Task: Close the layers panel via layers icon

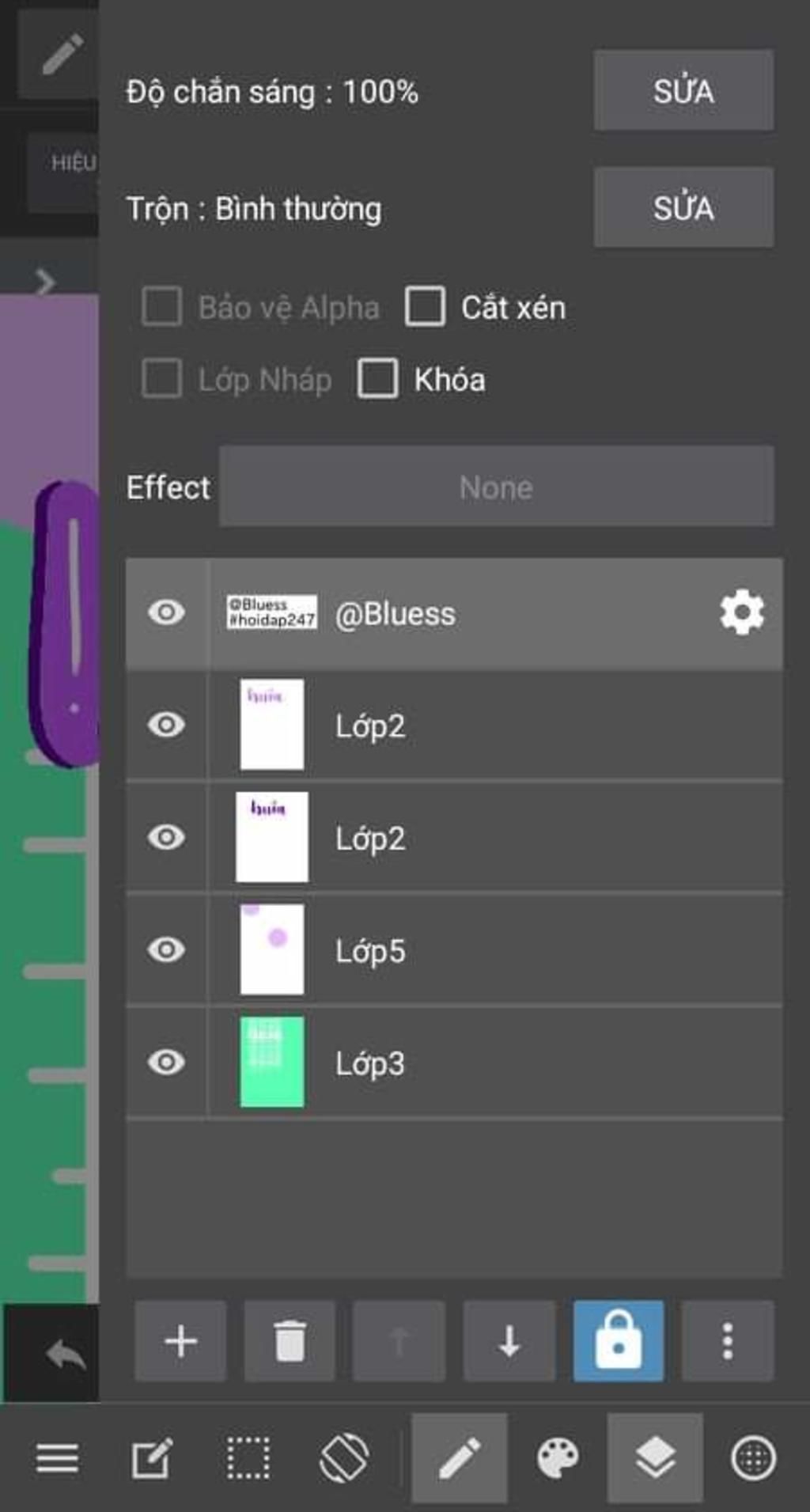Action: [x=655, y=1458]
